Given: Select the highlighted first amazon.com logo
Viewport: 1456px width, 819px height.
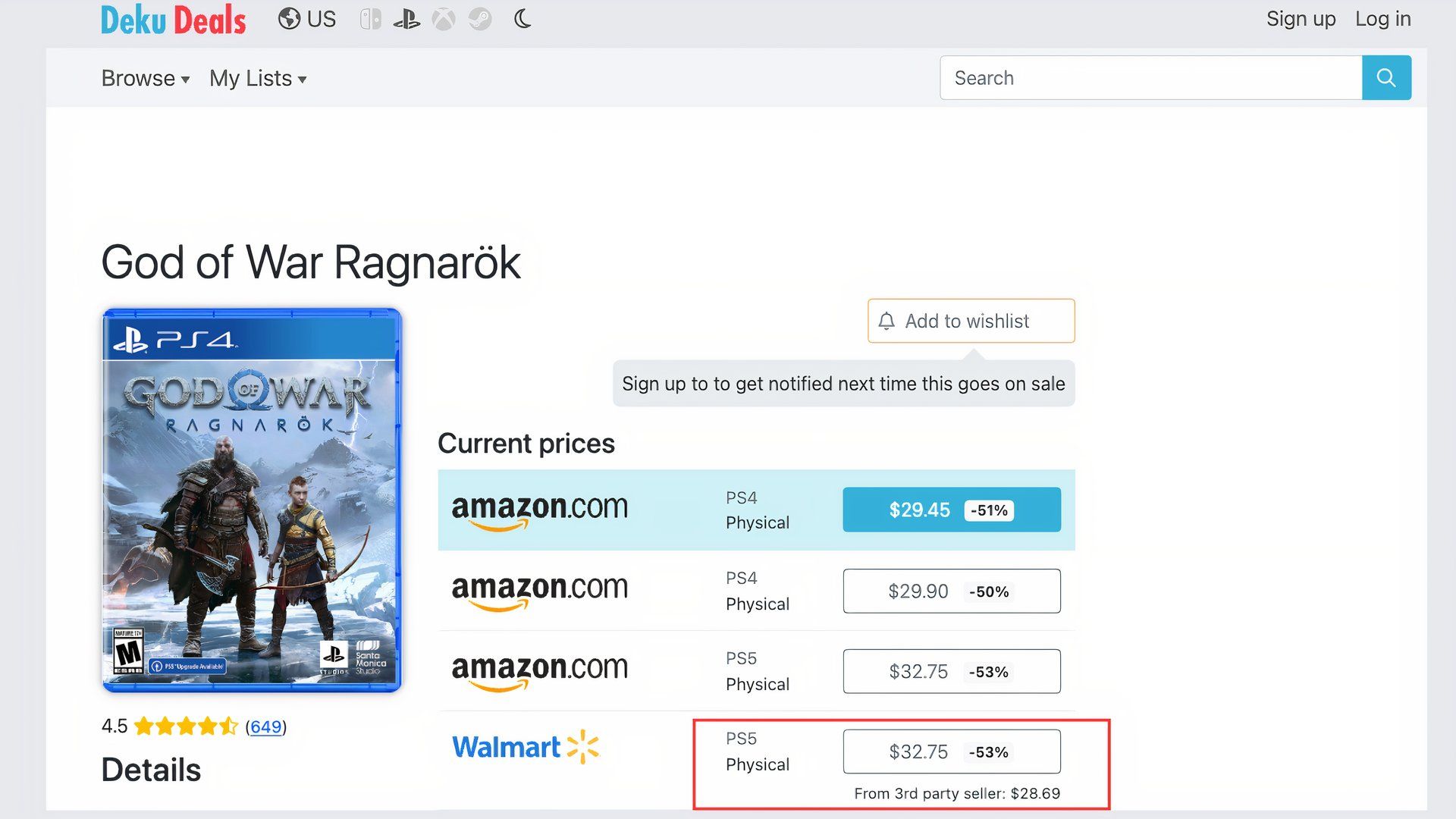Looking at the screenshot, I should 539,512.
